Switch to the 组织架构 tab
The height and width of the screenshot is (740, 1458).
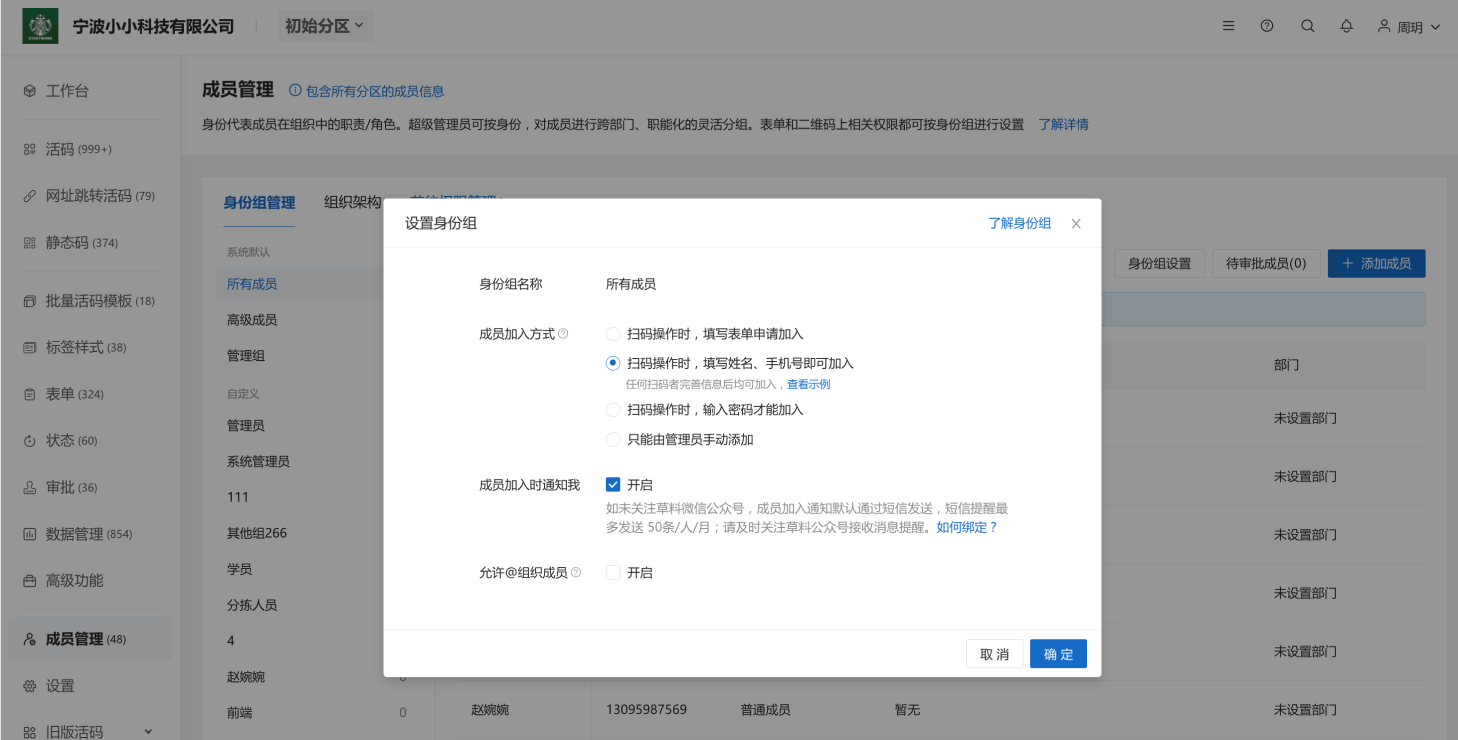pyautogui.click(x=351, y=202)
